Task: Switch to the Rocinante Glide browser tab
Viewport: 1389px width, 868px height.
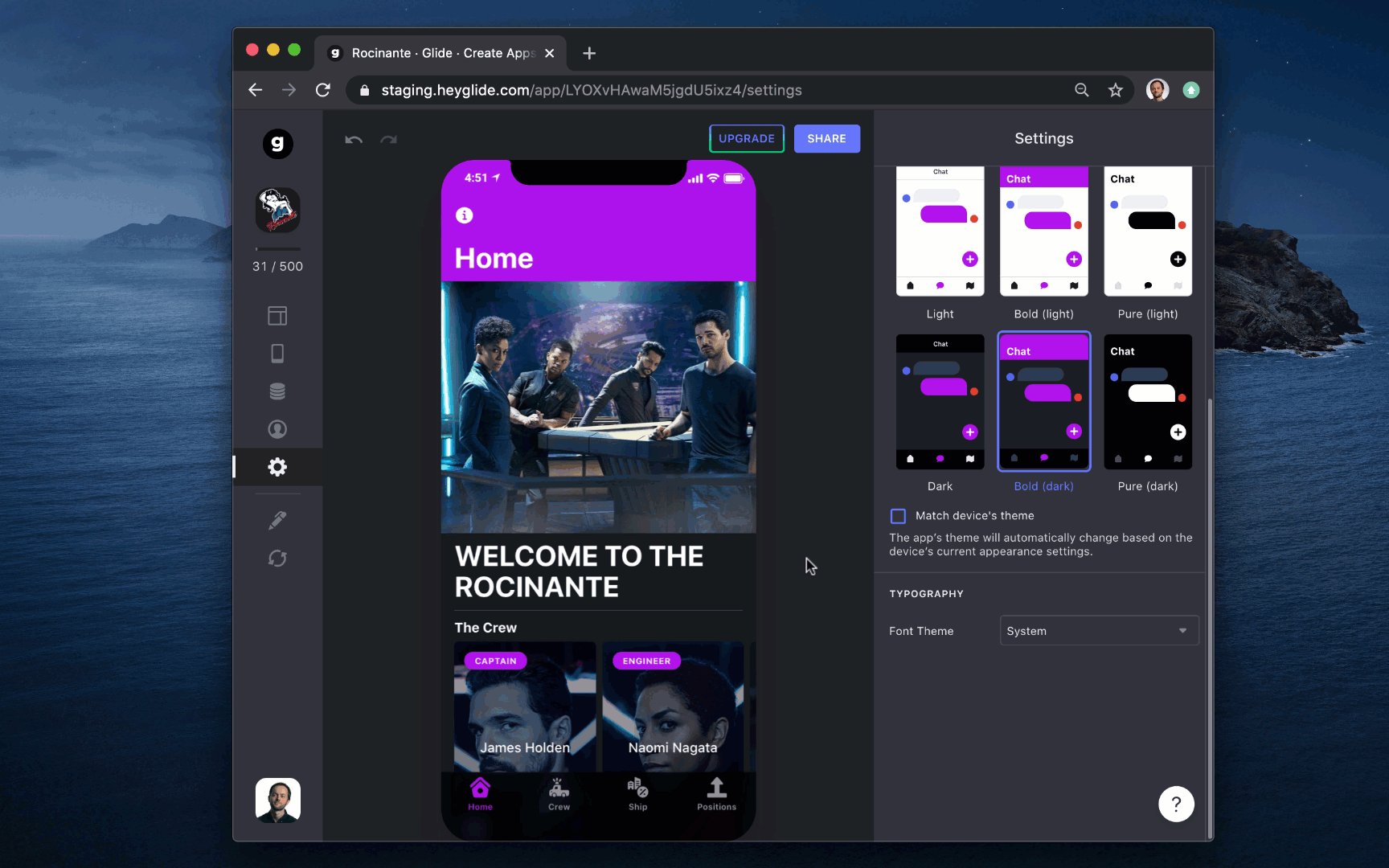Action: coord(440,53)
